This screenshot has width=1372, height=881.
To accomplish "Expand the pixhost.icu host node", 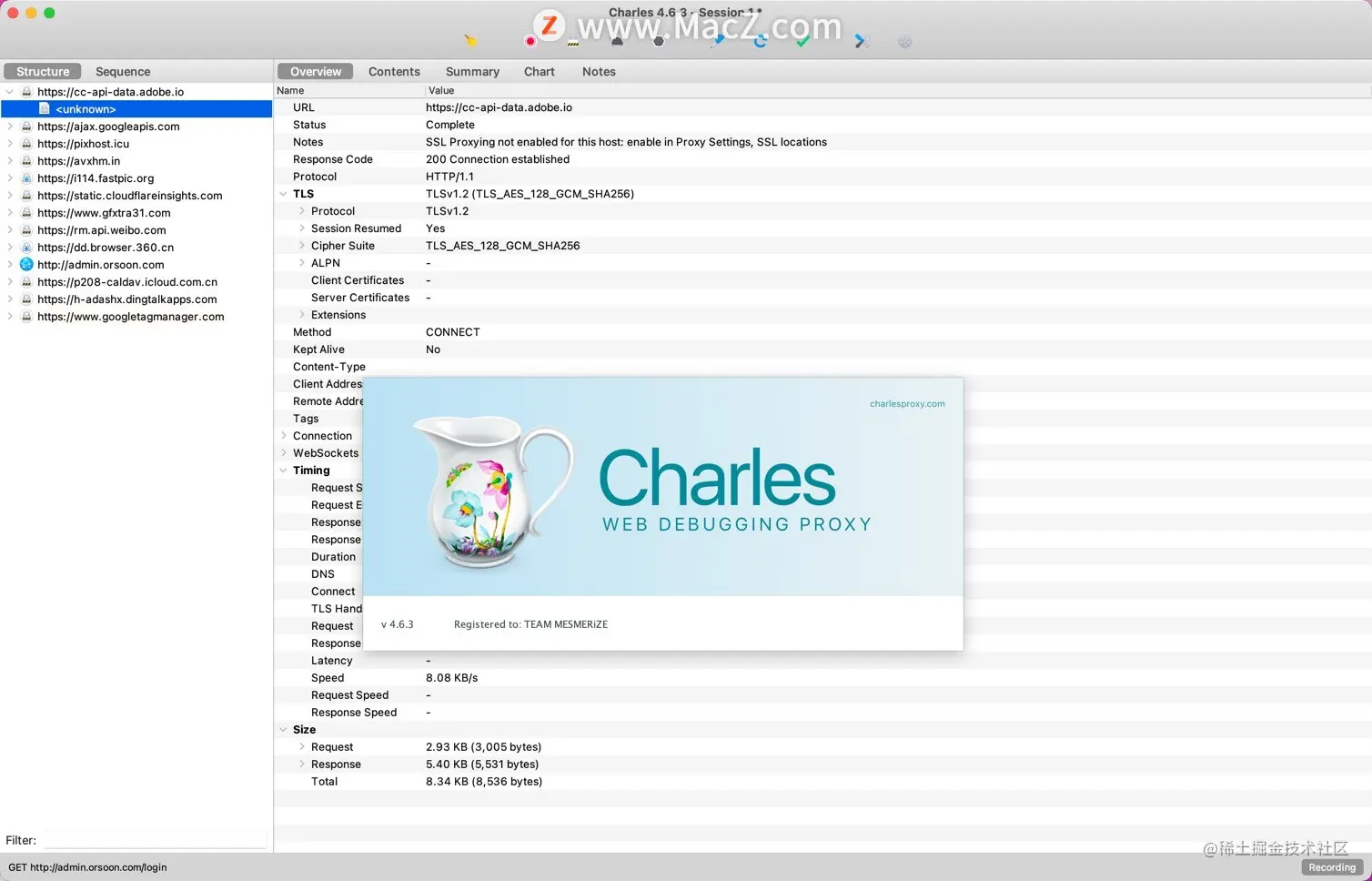I will 10,144.
